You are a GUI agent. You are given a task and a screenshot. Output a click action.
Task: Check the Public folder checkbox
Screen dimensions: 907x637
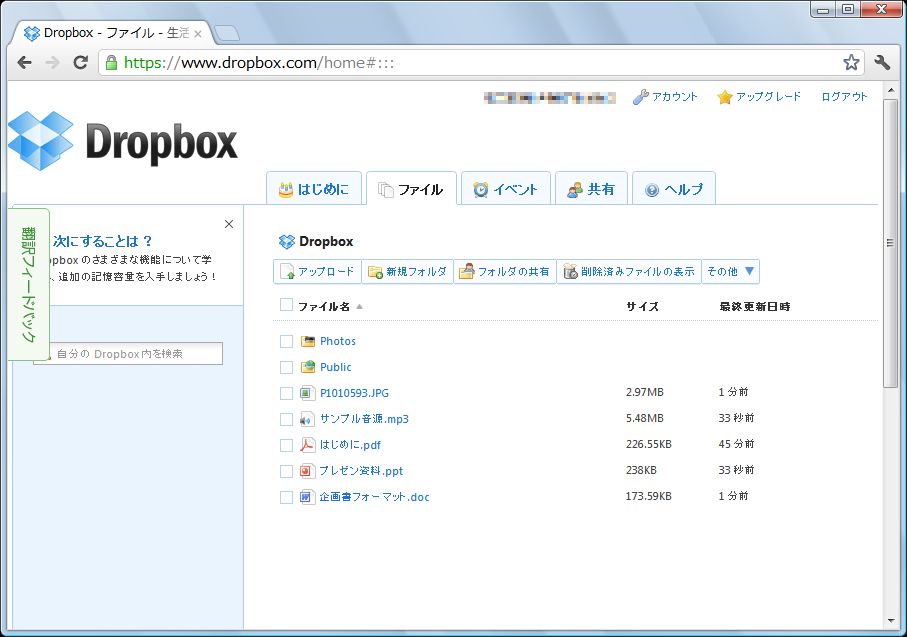tap(286, 367)
